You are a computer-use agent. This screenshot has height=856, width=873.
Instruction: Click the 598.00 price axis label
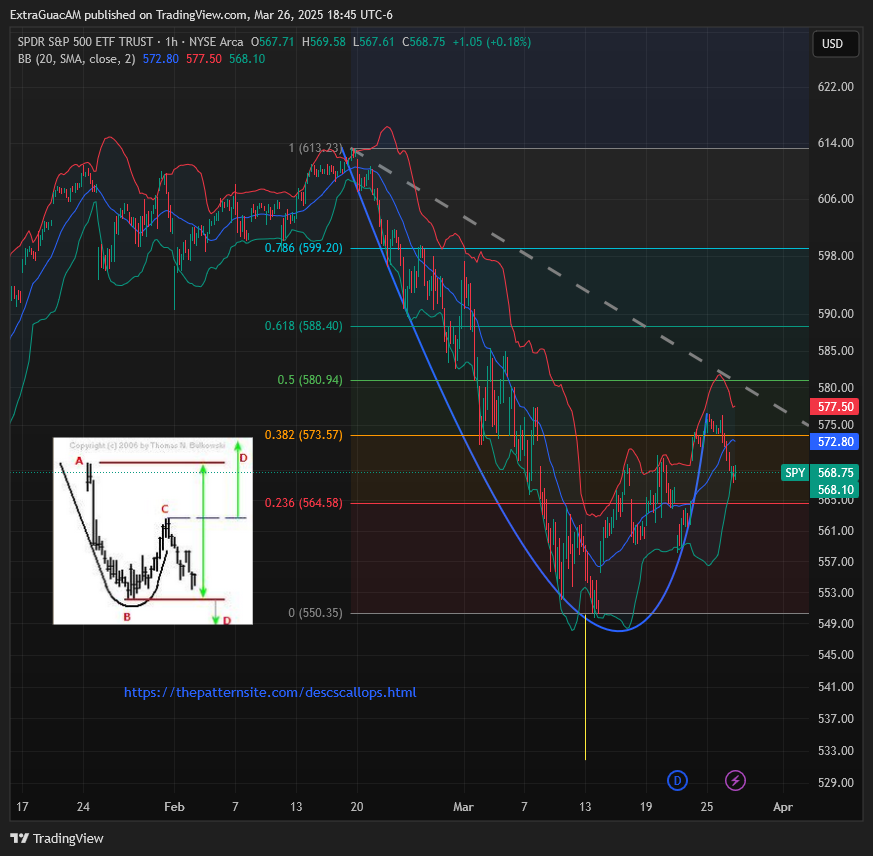pyautogui.click(x=835, y=256)
